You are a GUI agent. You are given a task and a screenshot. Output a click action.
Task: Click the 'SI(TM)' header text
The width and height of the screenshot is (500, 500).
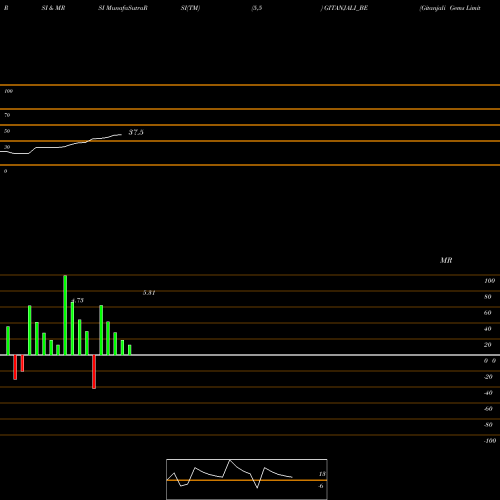190,8
